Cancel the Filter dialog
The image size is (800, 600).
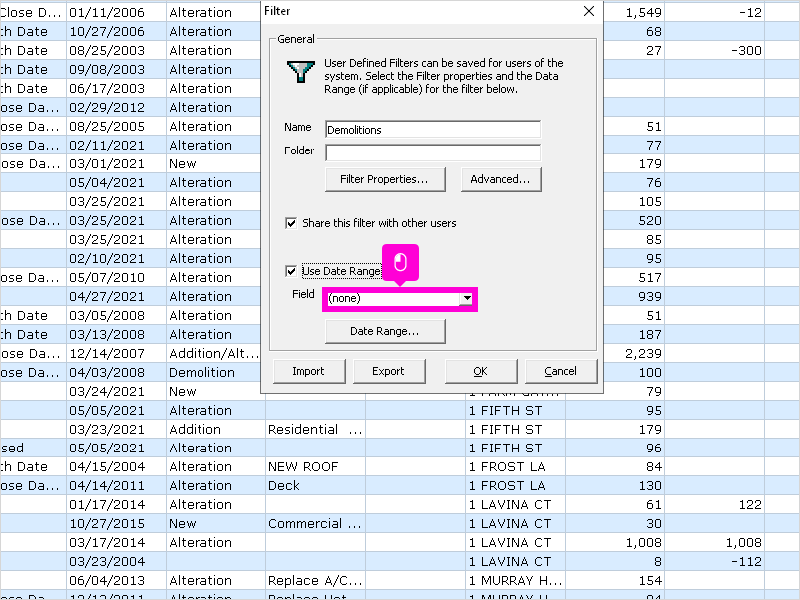click(561, 371)
